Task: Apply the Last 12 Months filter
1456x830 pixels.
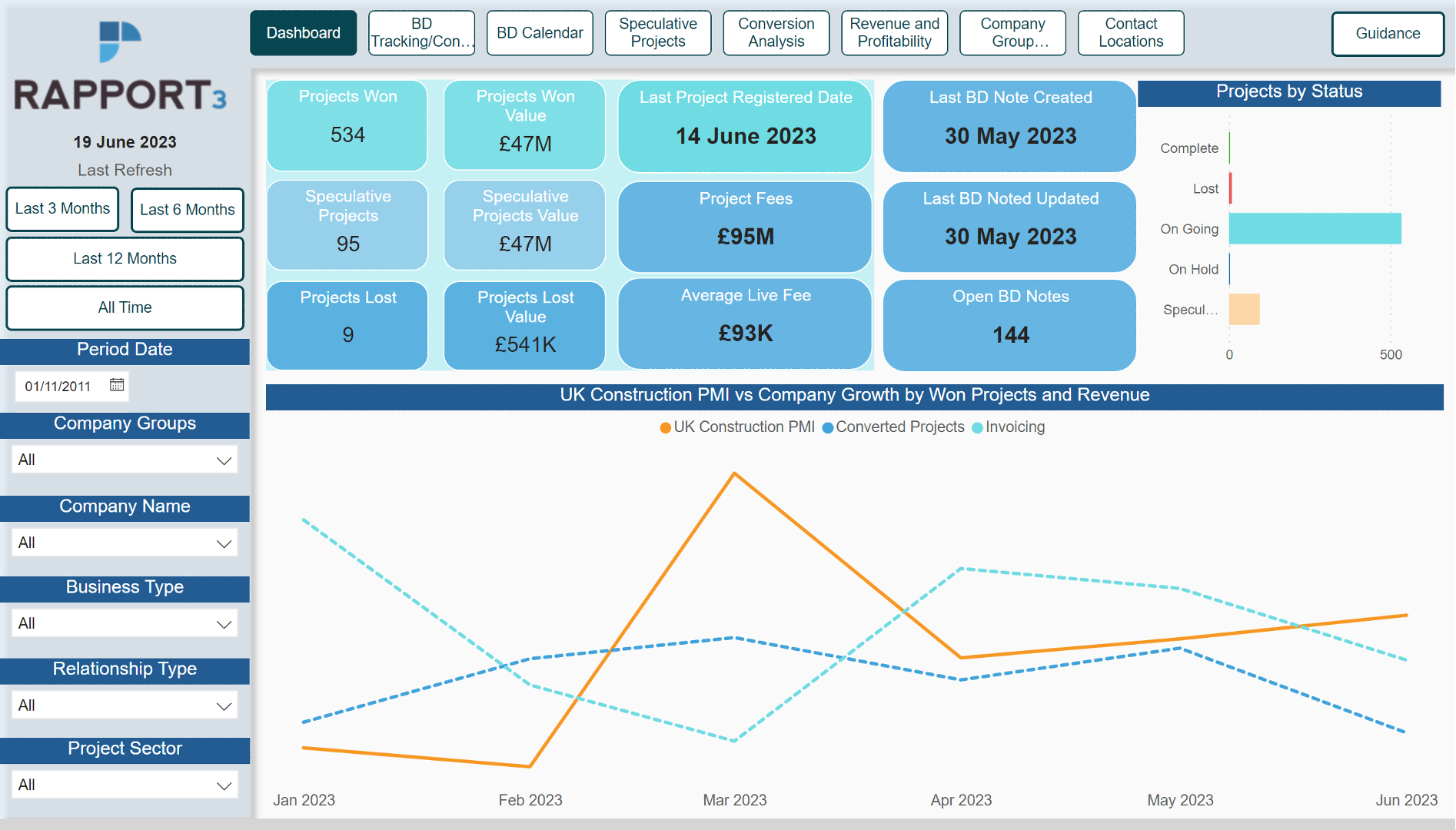Action: (x=125, y=258)
